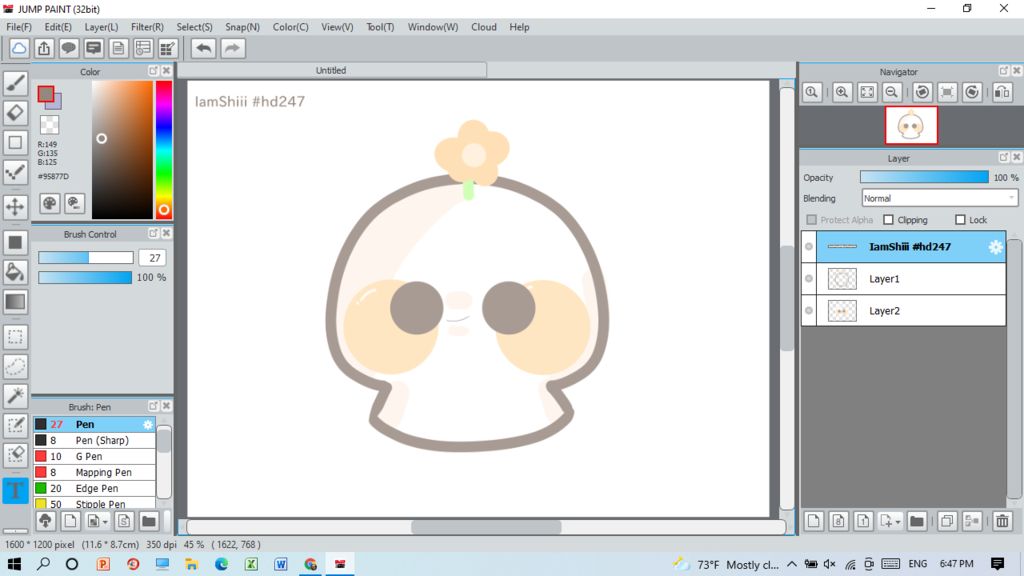Viewport: 1024px width, 576px height.
Task: Add a new layer with the blank page icon
Action: (x=813, y=521)
